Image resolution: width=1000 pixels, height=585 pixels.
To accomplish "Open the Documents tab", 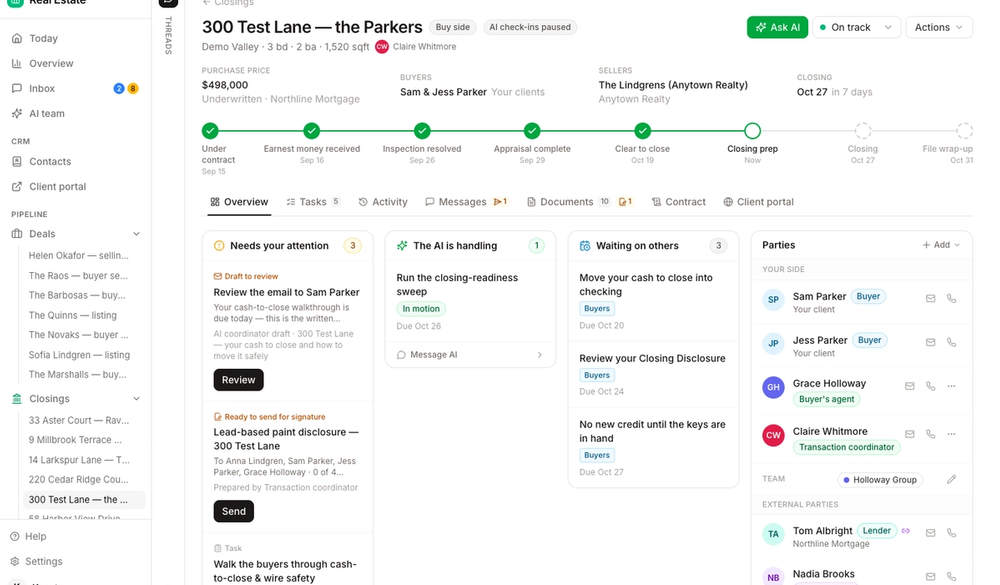I will pos(580,202).
